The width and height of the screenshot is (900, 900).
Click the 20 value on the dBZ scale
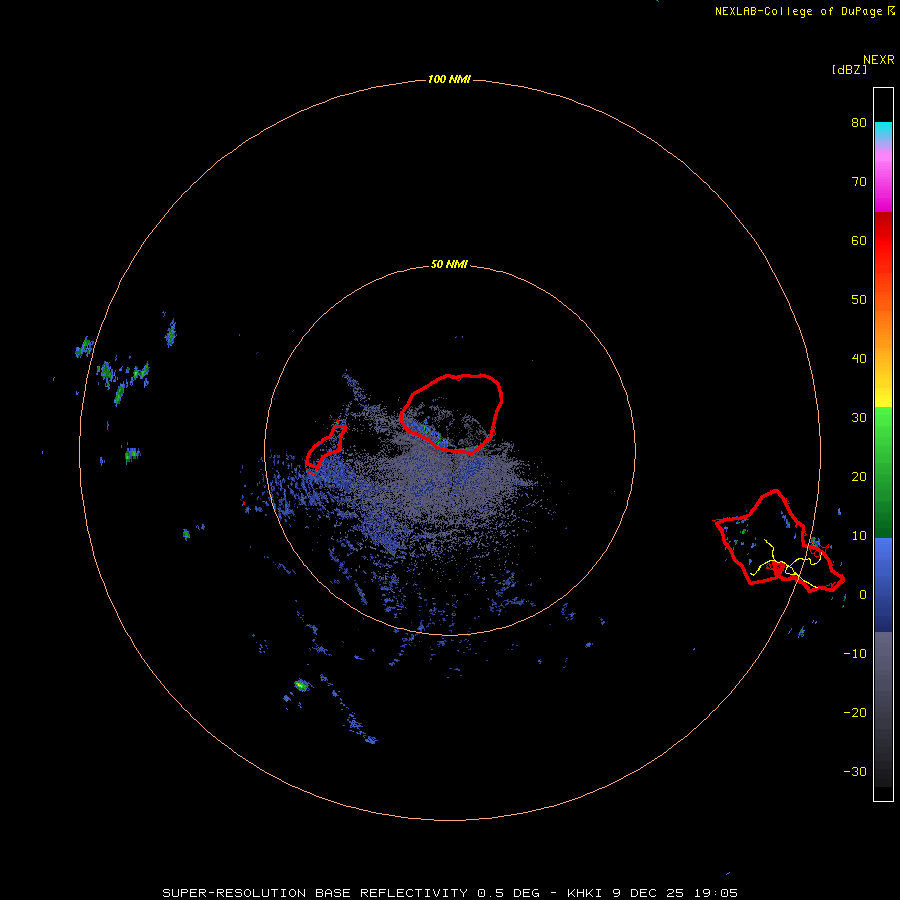coord(859,477)
